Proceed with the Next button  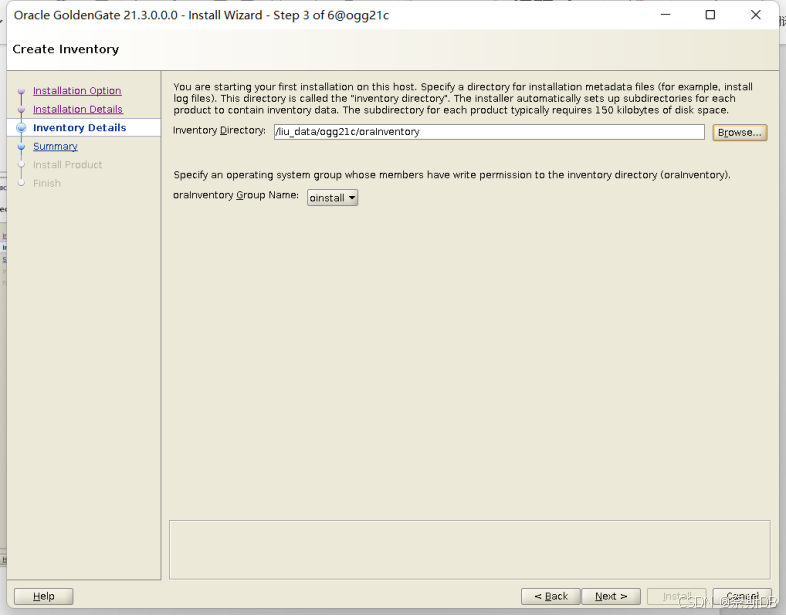[611, 596]
